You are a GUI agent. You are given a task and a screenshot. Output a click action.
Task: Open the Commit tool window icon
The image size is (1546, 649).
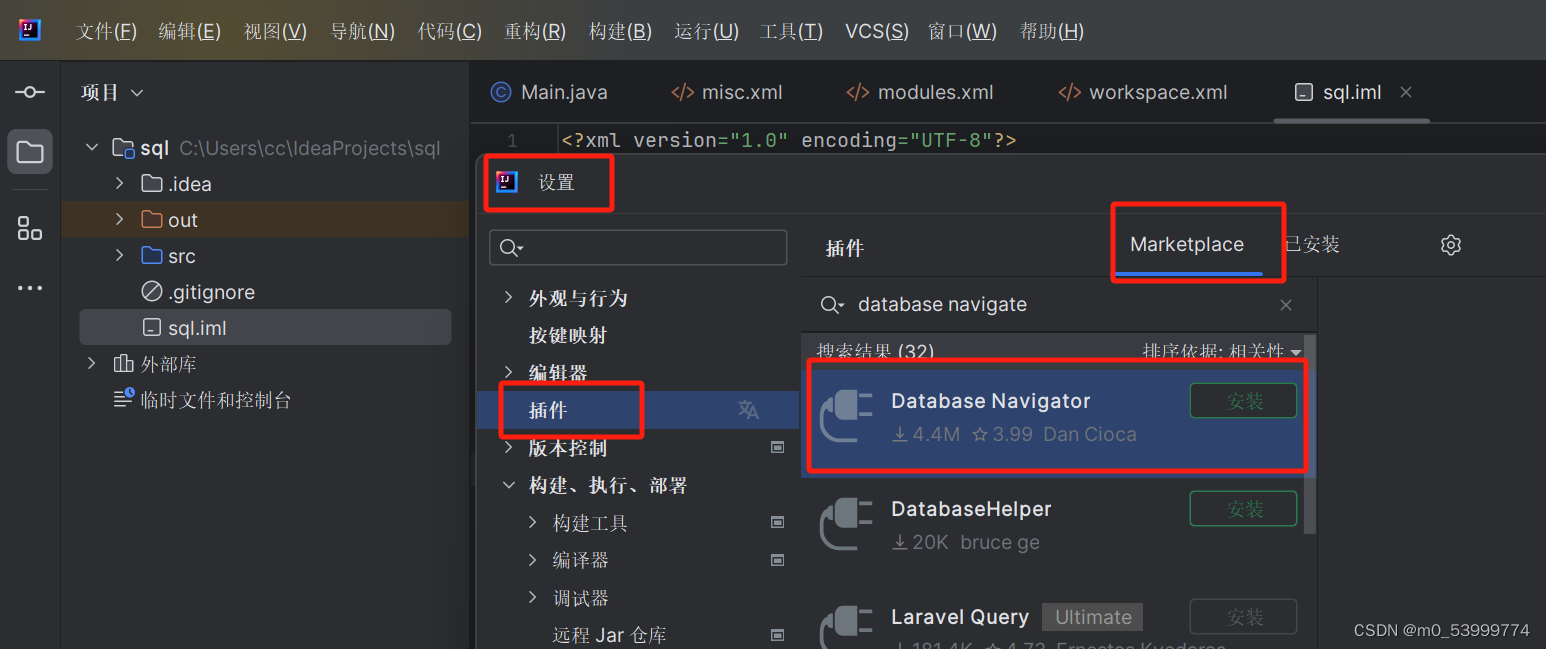coord(30,92)
